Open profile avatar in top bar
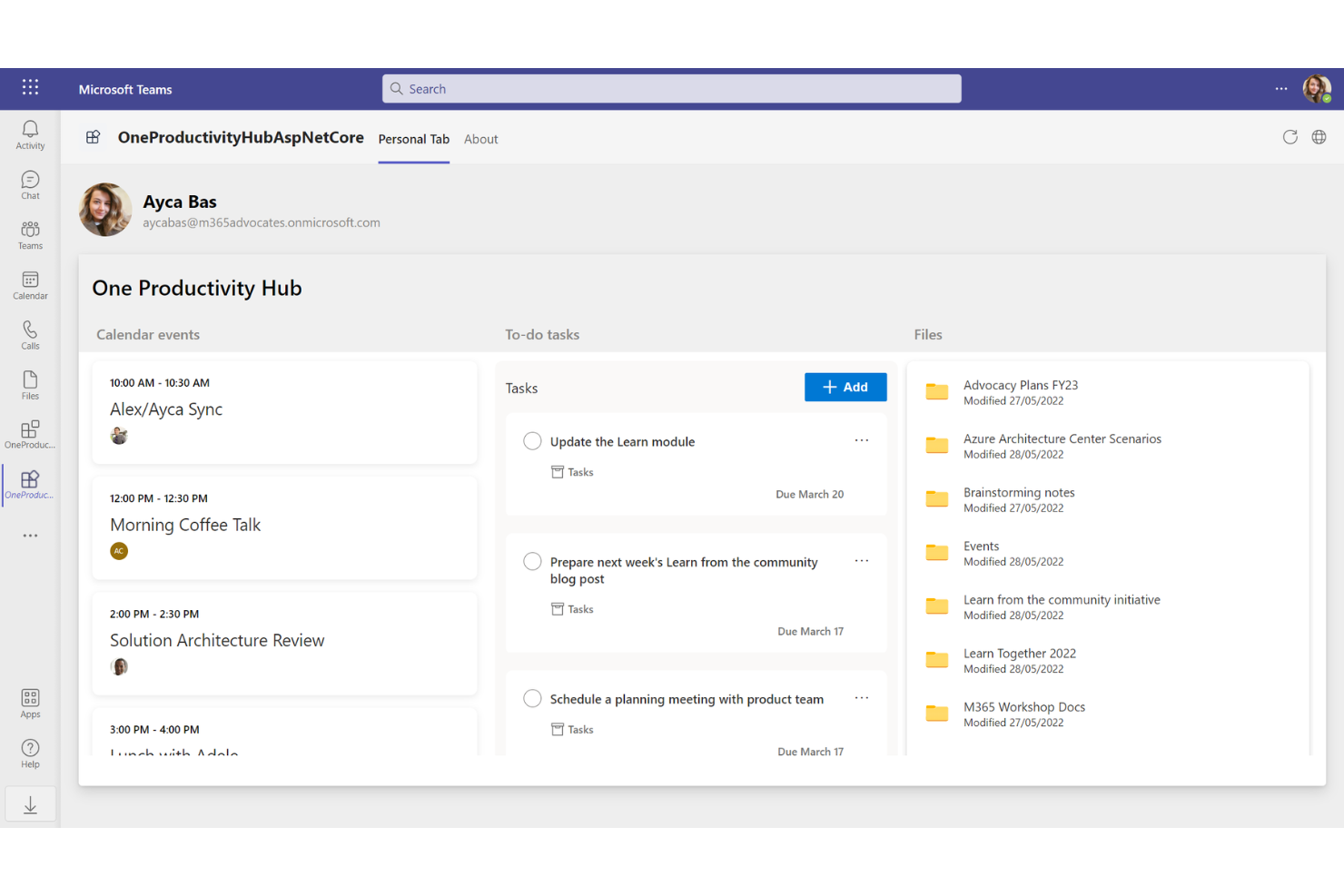Screen dimensions: 1344x896 click(x=1317, y=89)
